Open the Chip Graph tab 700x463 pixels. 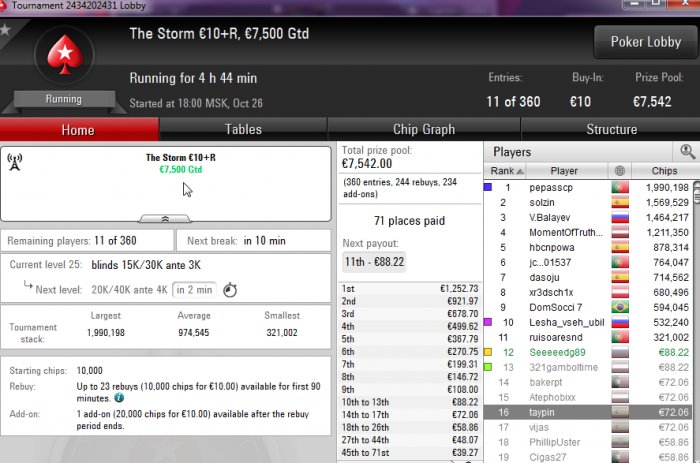(424, 129)
